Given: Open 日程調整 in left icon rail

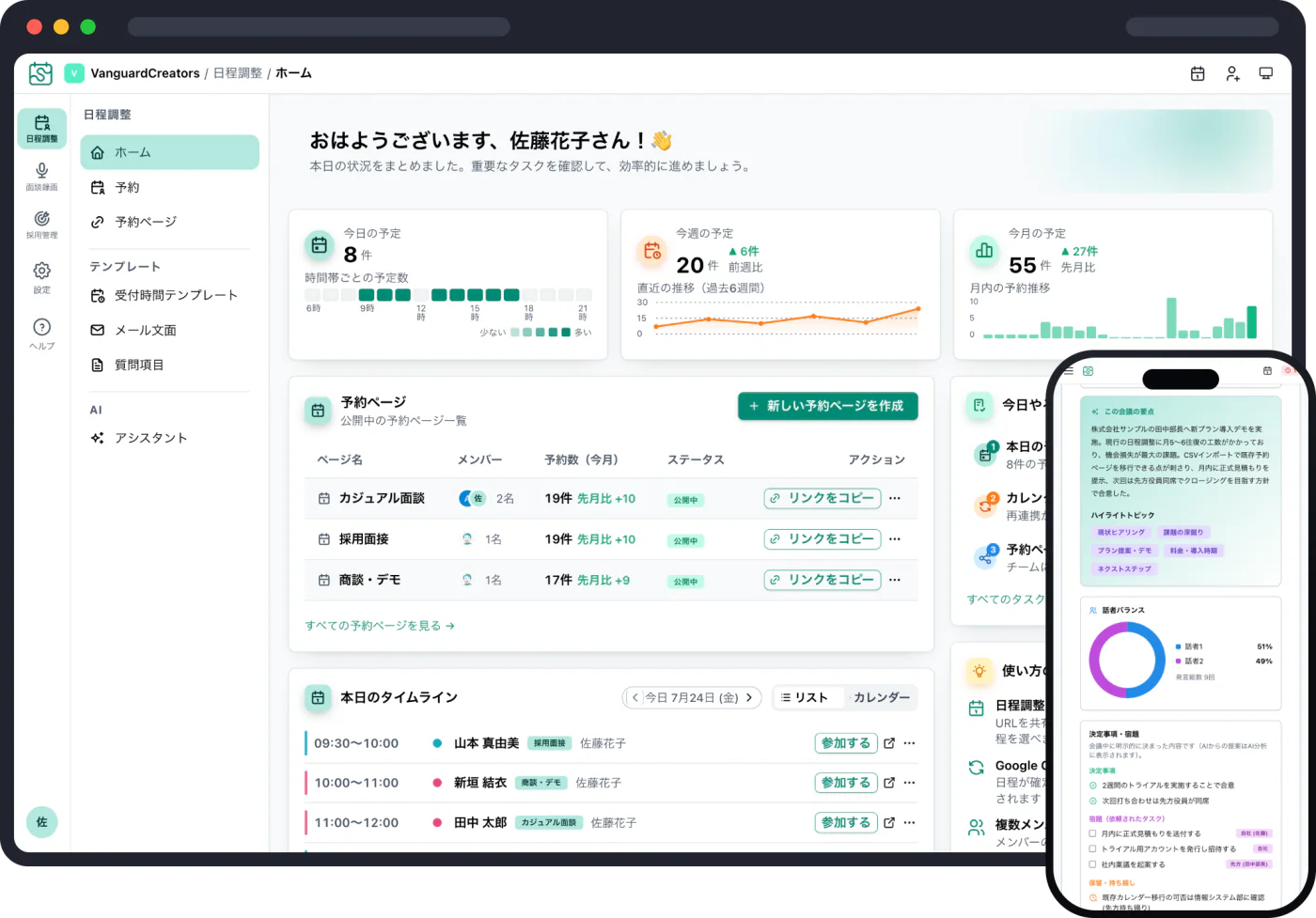Looking at the screenshot, I should click(41, 129).
